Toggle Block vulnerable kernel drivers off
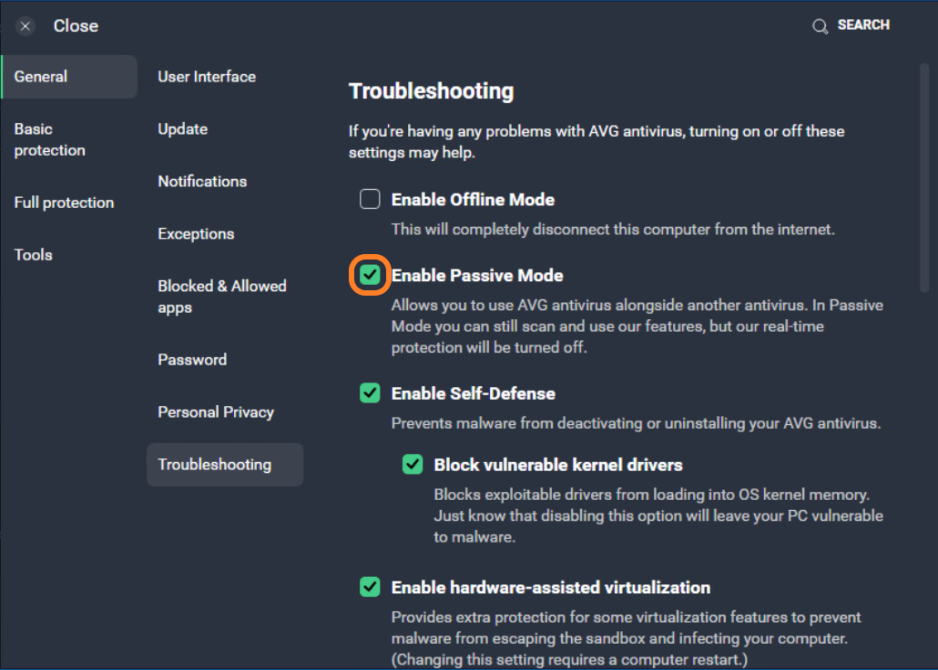Viewport: 938px width, 670px height. click(413, 465)
